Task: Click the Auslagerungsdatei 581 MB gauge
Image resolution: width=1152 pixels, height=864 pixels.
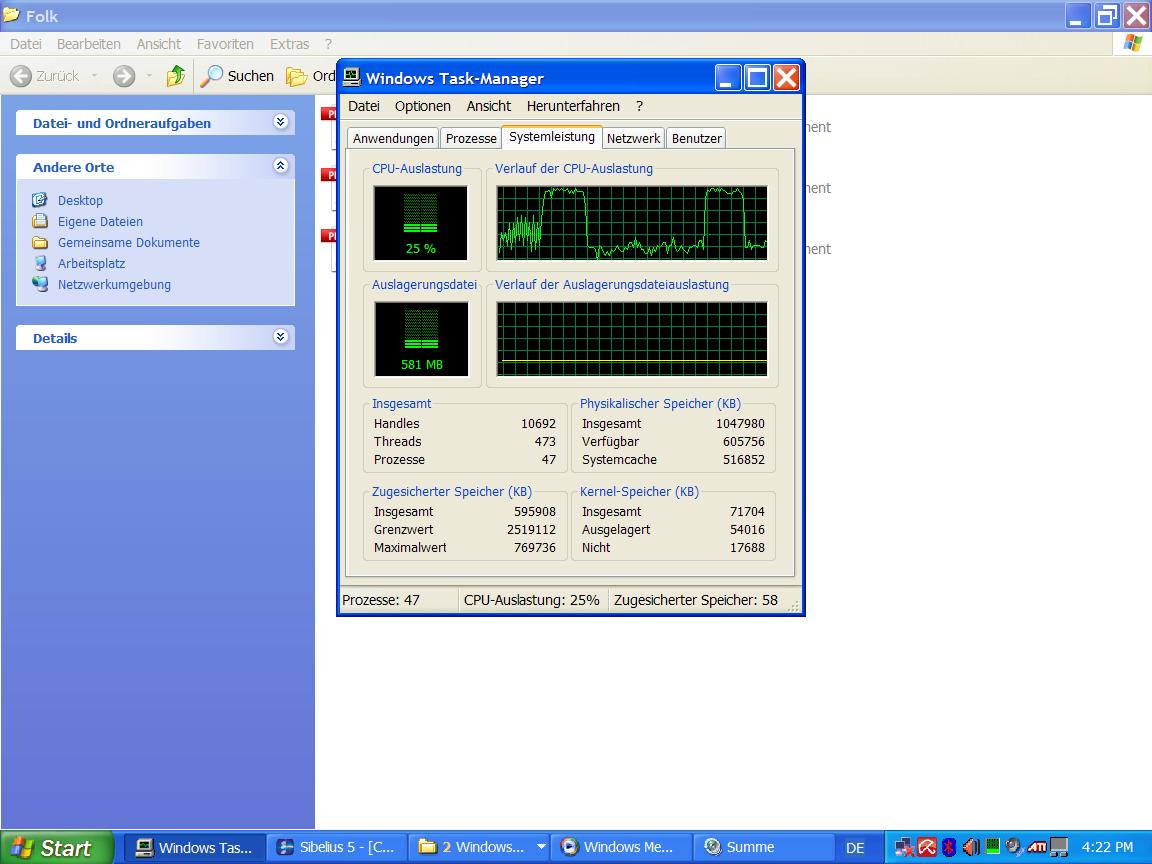Action: pyautogui.click(x=421, y=339)
